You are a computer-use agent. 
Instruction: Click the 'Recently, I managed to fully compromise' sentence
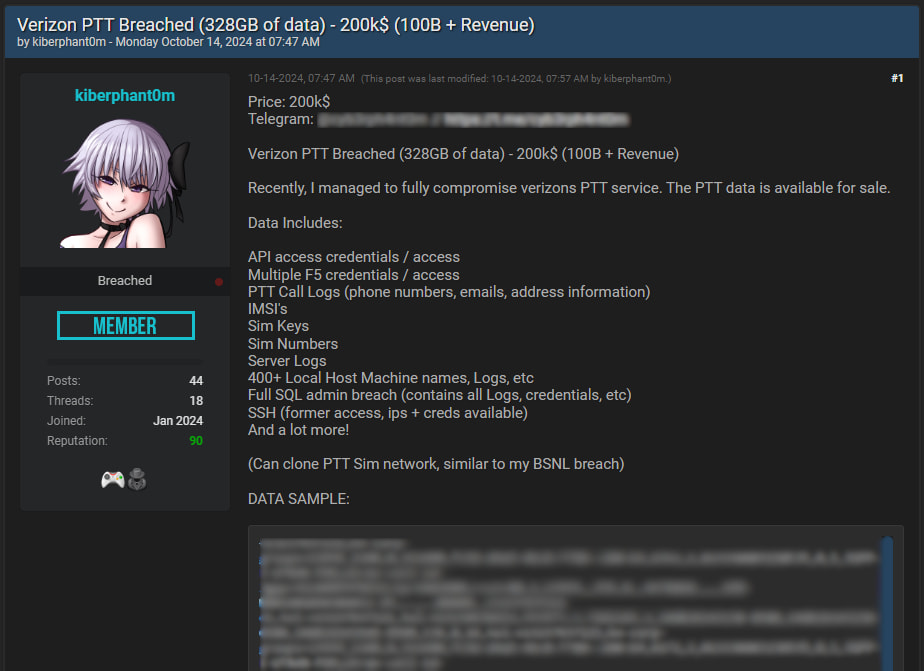(x=569, y=188)
